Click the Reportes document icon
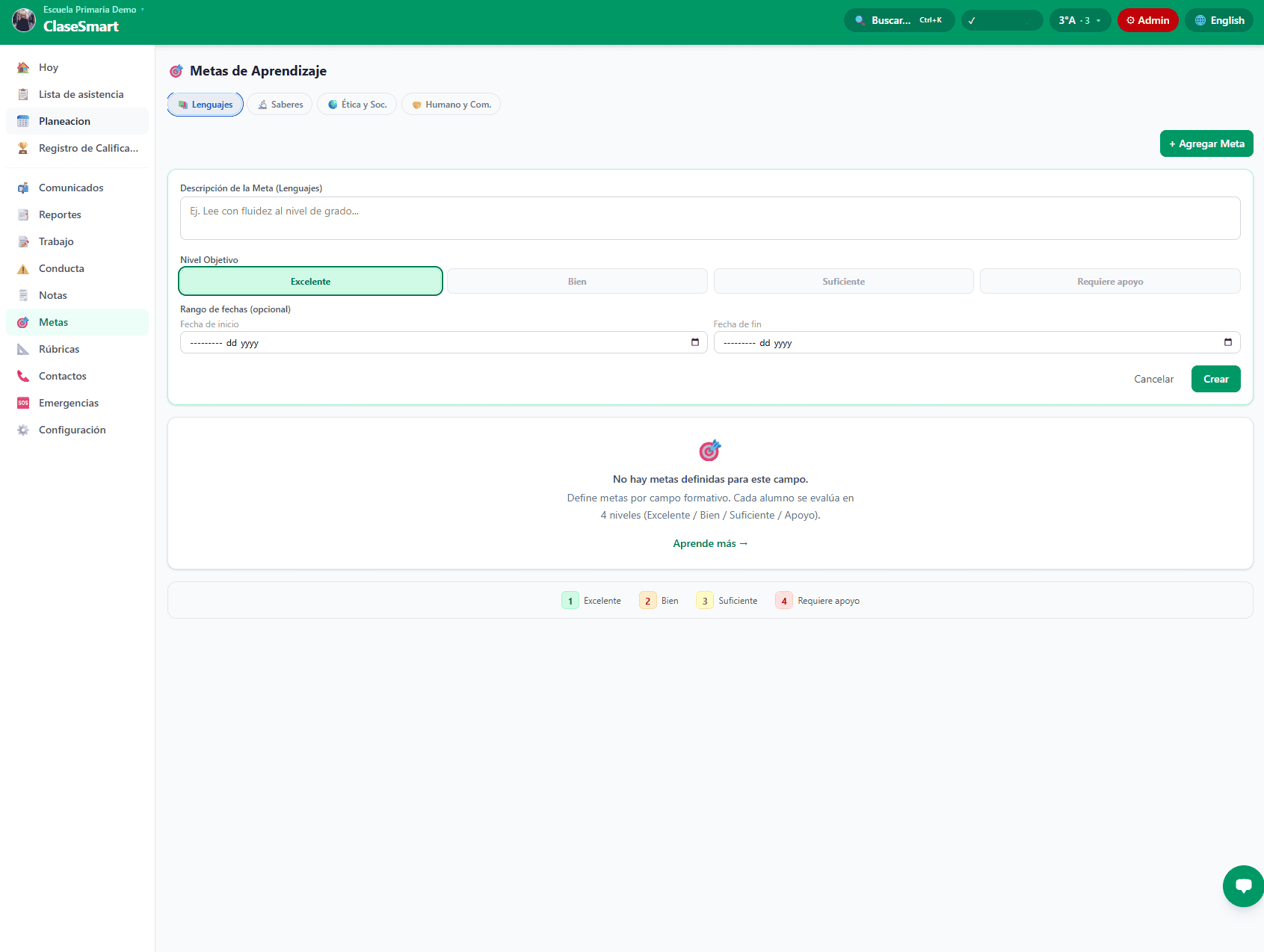Screen dimensions: 1264x952 pyautogui.click(x=23, y=214)
